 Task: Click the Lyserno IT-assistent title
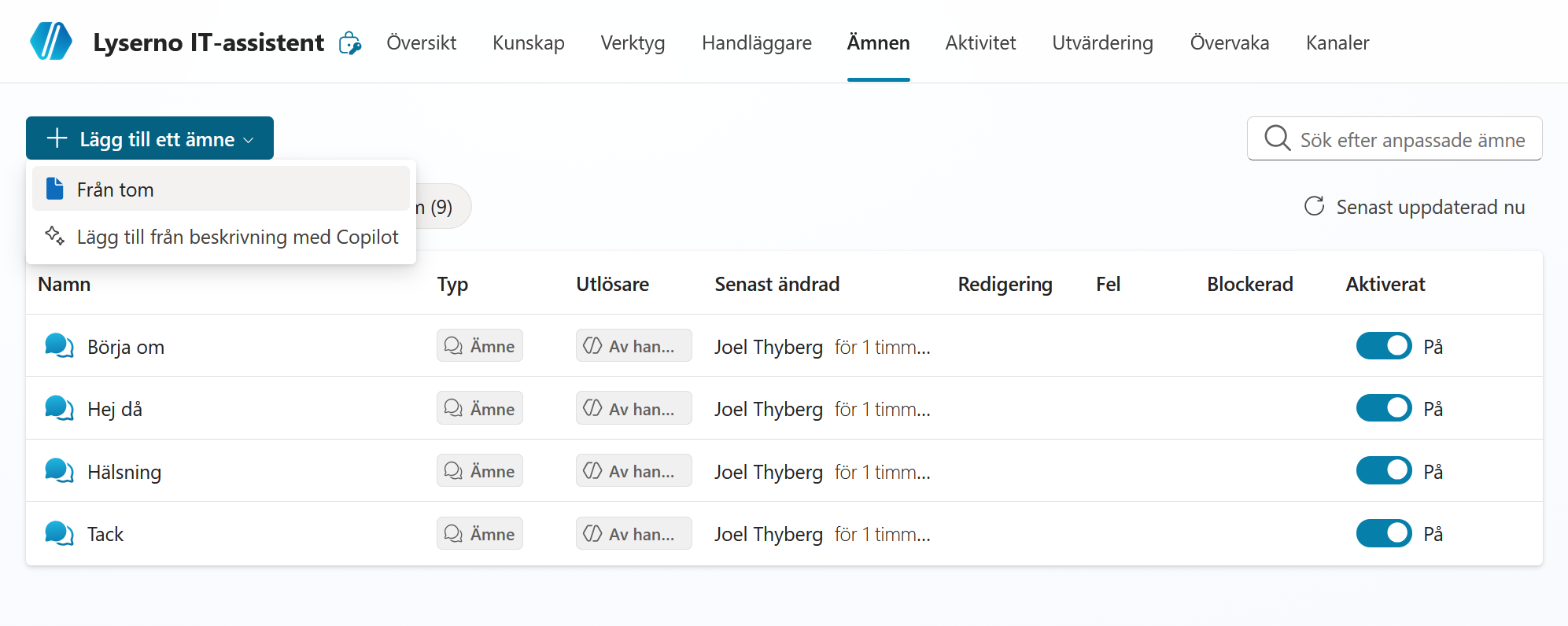208,42
